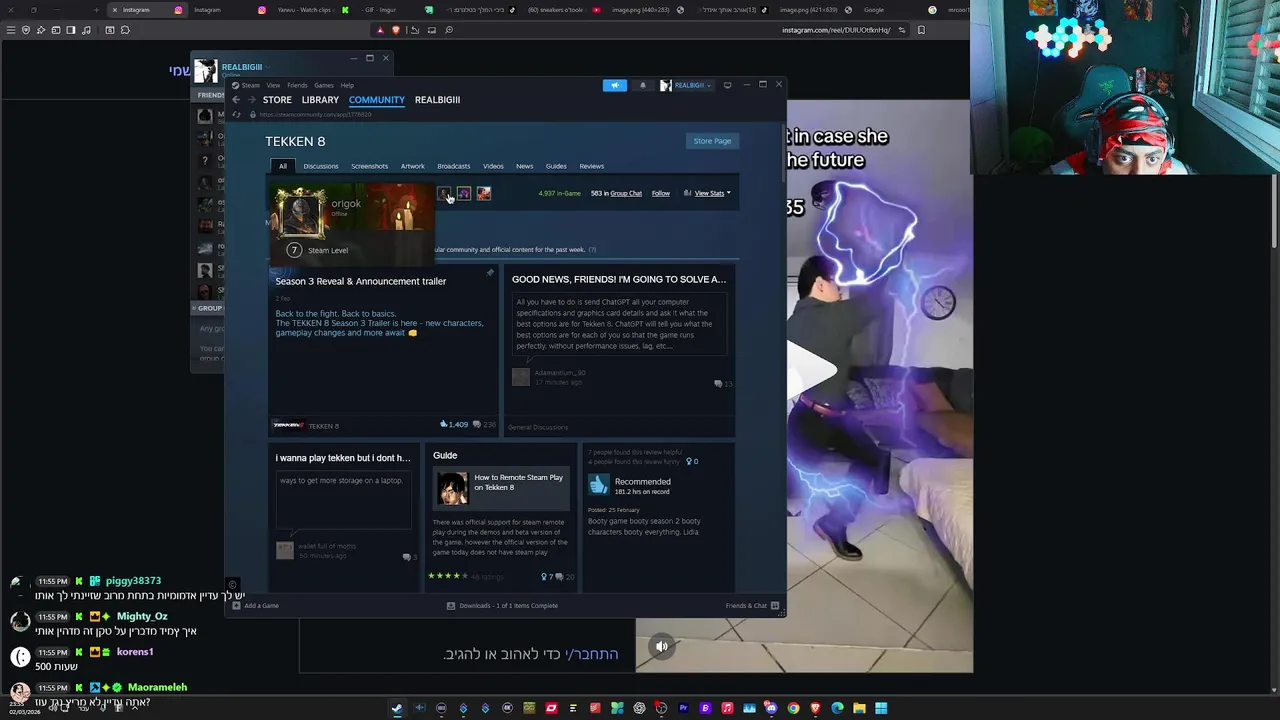Open Google Chrome from the taskbar
The image size is (1280, 720).
793,708
